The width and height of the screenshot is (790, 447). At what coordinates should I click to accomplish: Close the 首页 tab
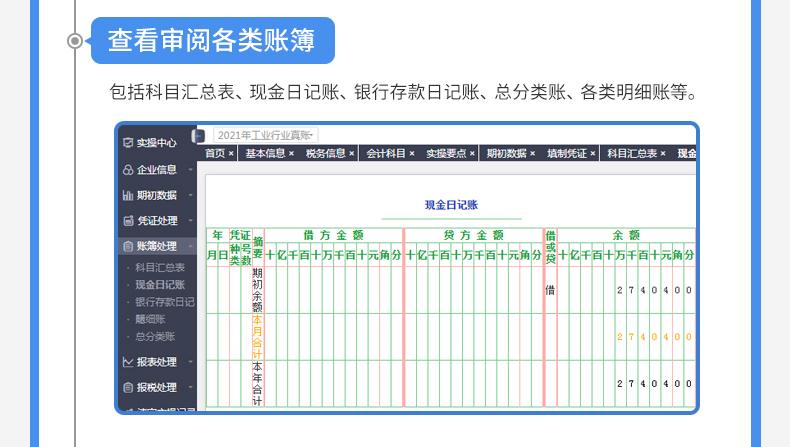tap(231, 154)
